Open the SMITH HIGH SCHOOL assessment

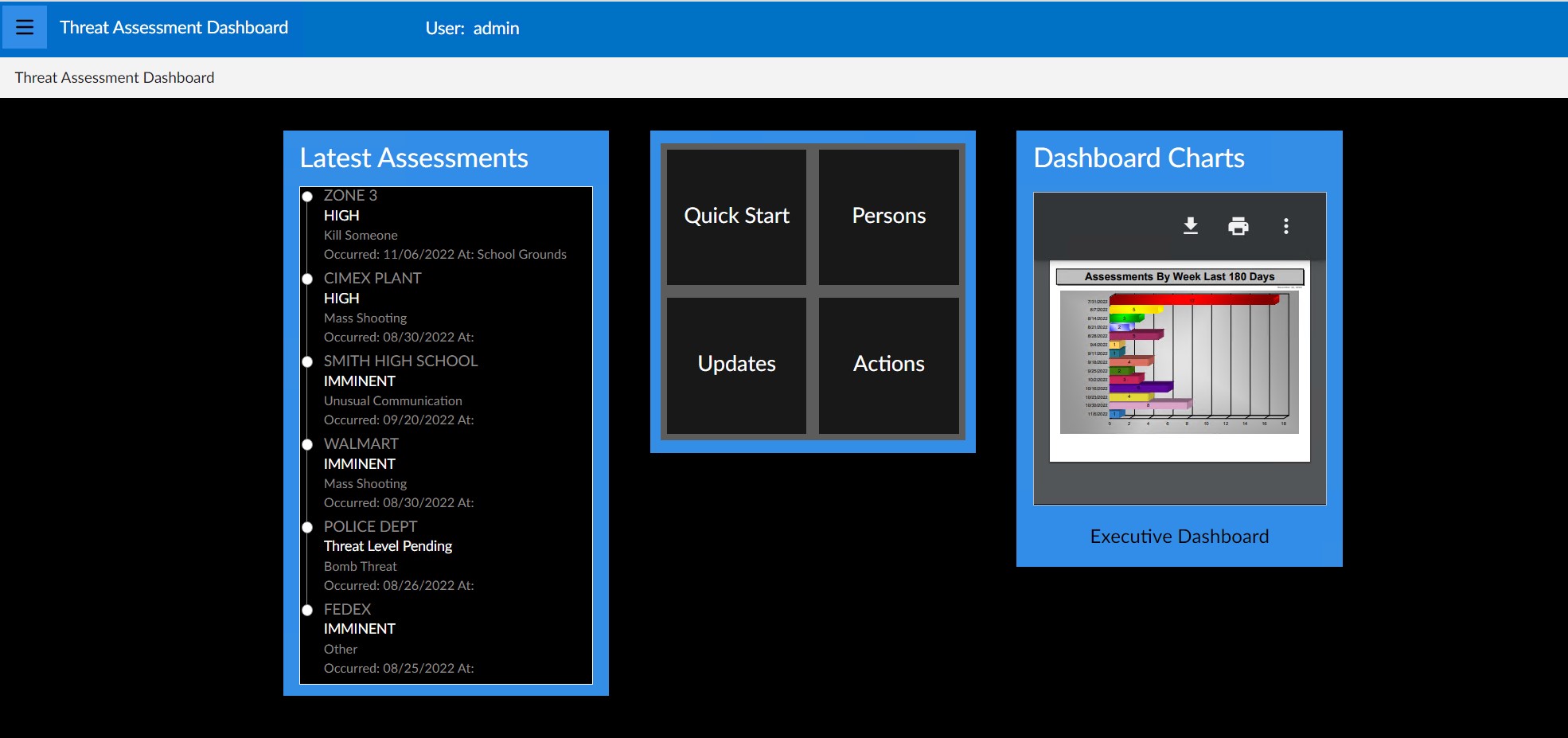click(x=400, y=361)
